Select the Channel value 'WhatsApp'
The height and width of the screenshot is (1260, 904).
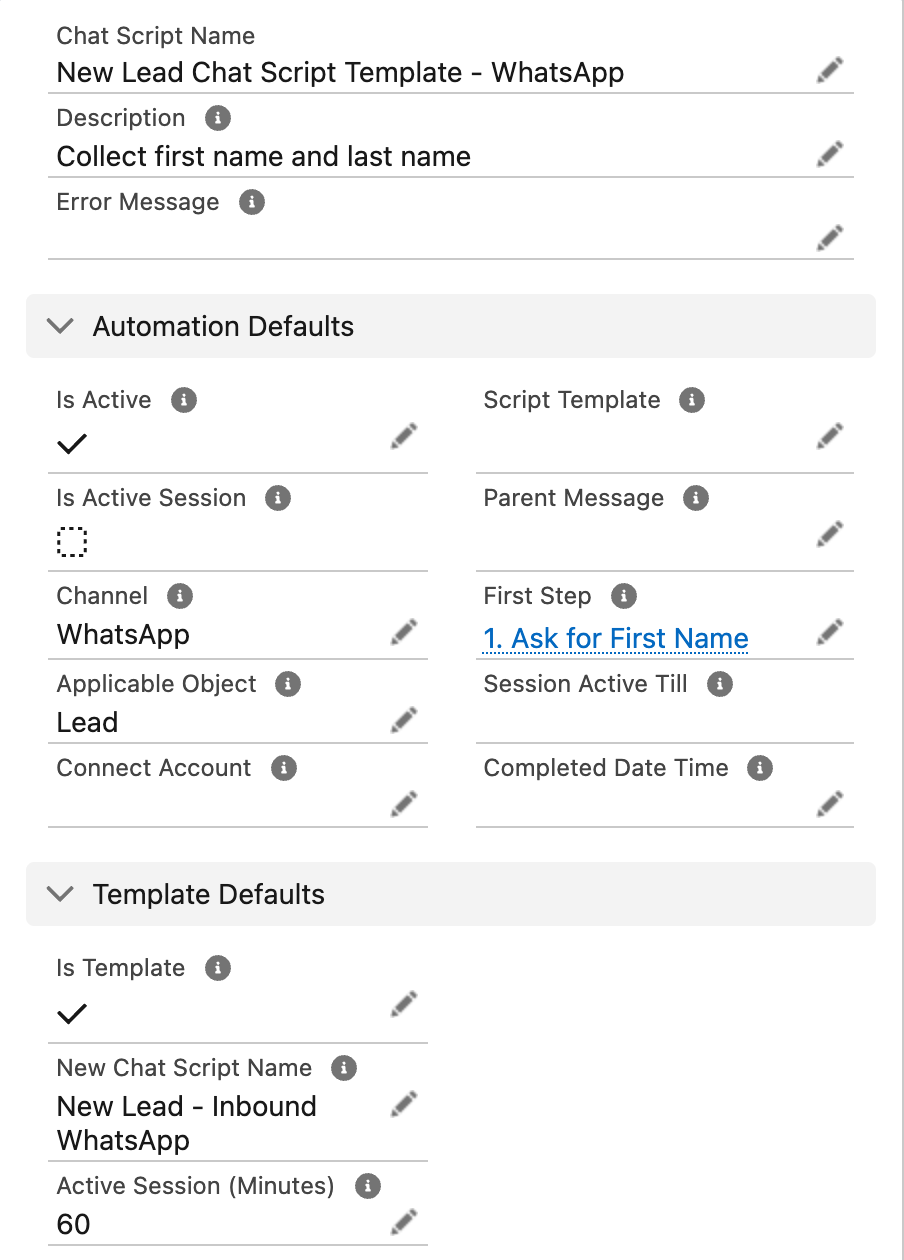click(x=123, y=635)
